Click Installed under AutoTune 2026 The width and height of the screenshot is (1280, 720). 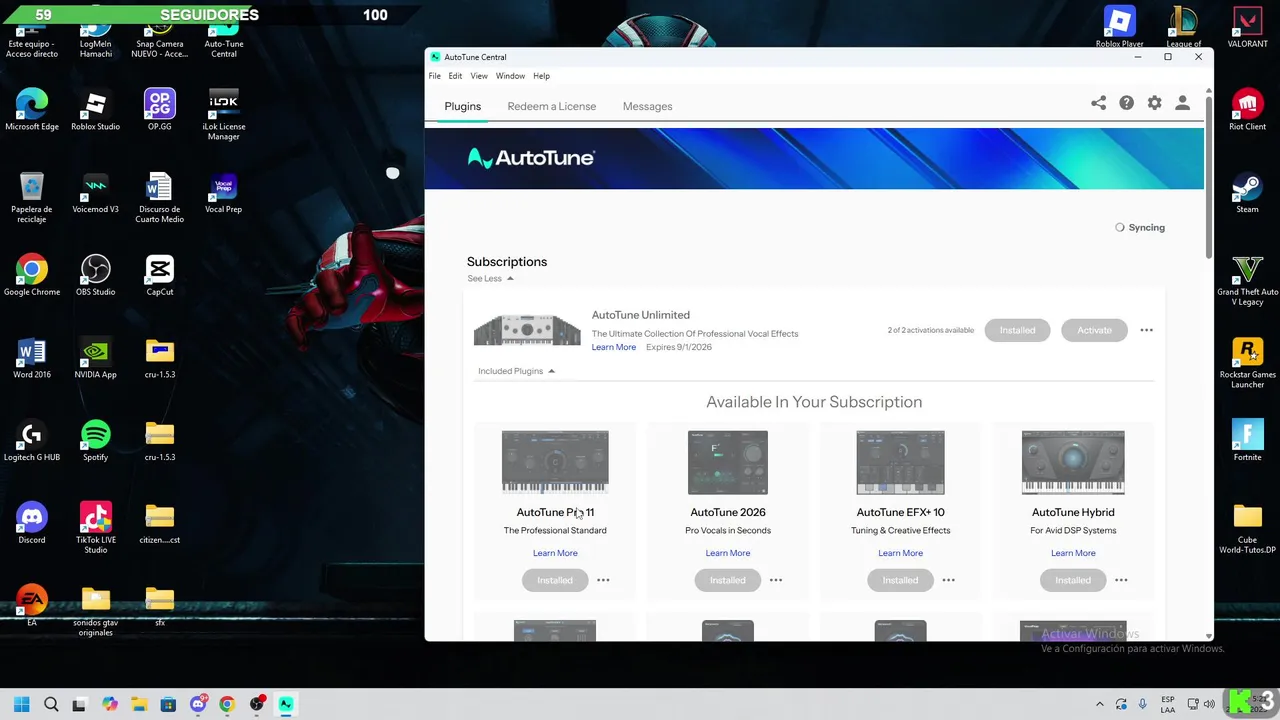point(727,580)
